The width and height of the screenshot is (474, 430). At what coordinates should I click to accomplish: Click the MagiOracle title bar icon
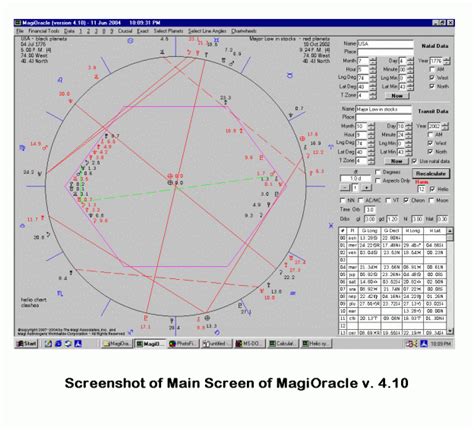18,23
